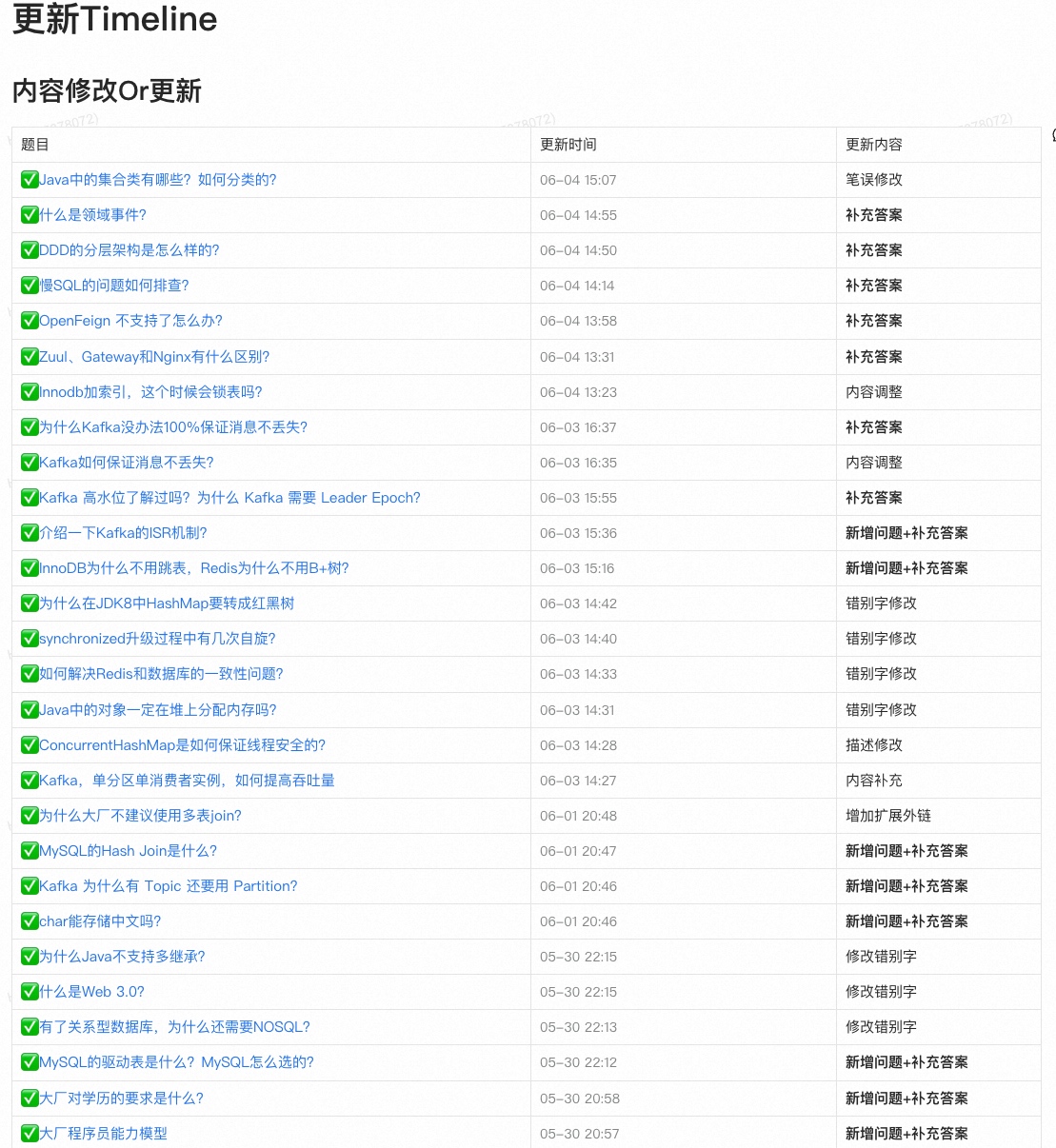Click the DDD的分层架构 question link
The image size is (1056, 1148).
[129, 250]
